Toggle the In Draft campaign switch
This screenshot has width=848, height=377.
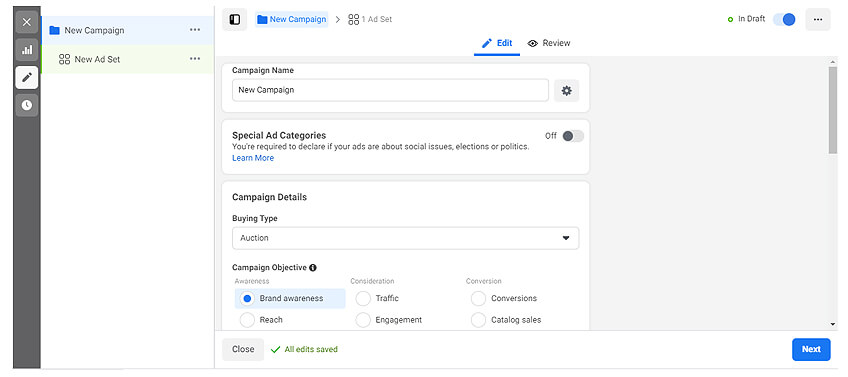784,19
